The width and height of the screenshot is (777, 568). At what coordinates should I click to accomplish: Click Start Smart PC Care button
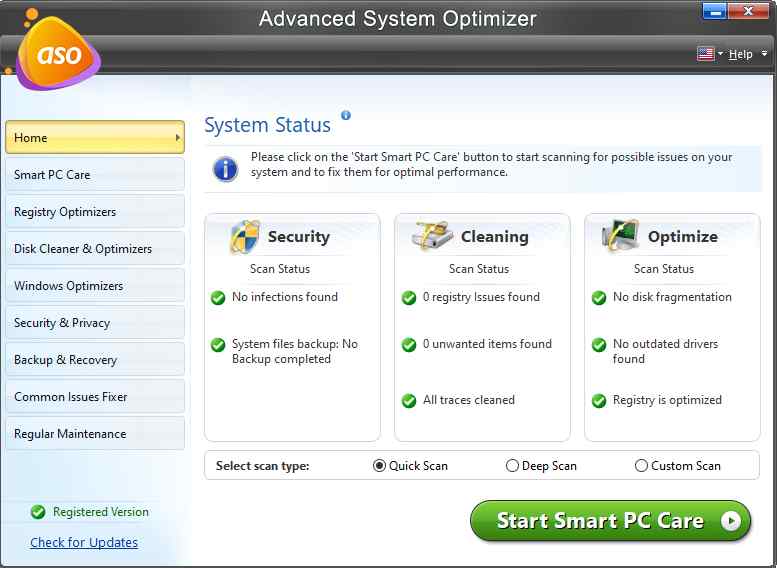click(610, 520)
